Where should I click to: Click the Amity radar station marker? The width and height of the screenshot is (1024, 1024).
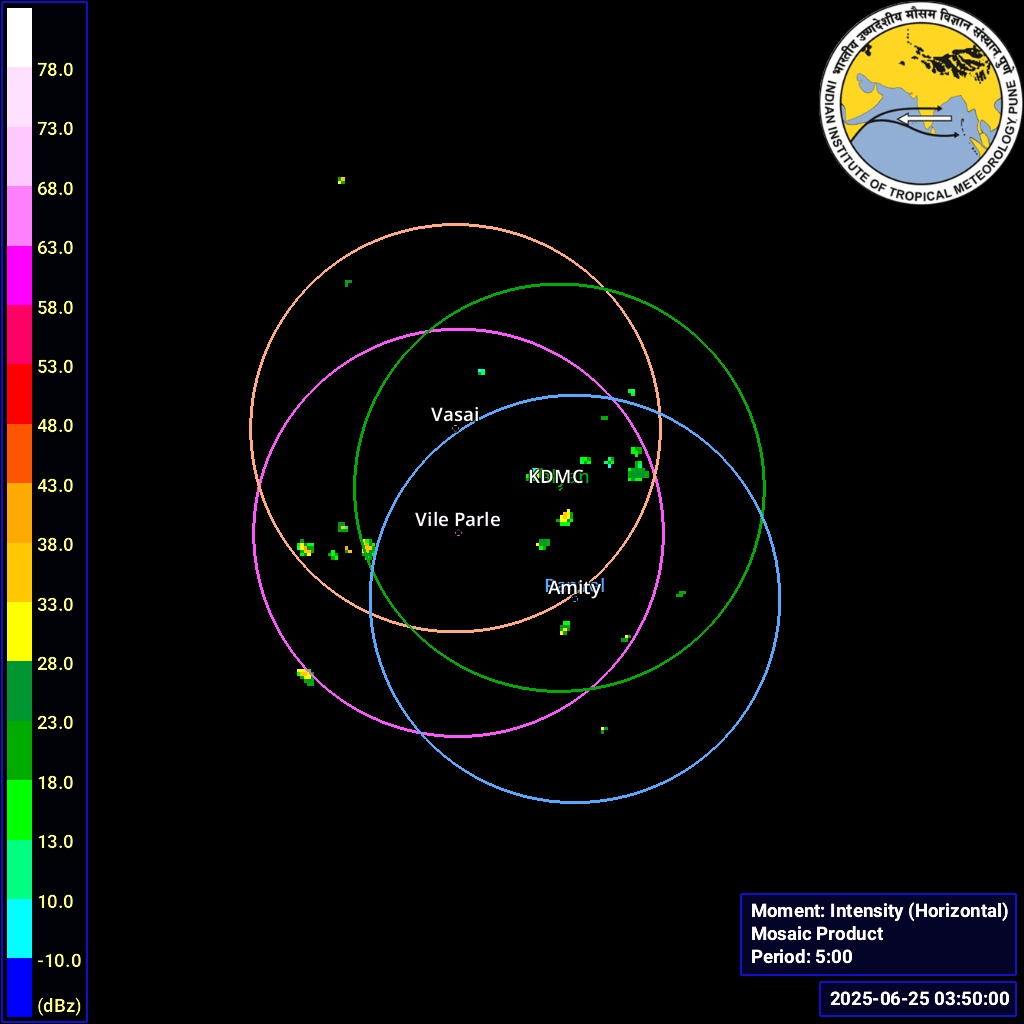tap(575, 598)
